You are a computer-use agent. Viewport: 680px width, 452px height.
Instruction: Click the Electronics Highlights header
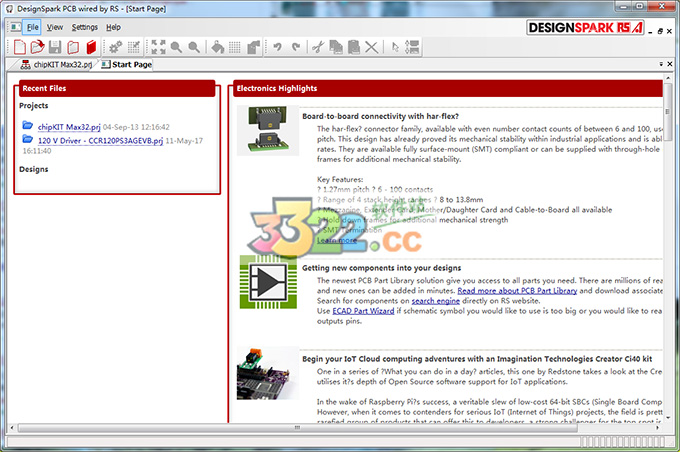(x=448, y=88)
